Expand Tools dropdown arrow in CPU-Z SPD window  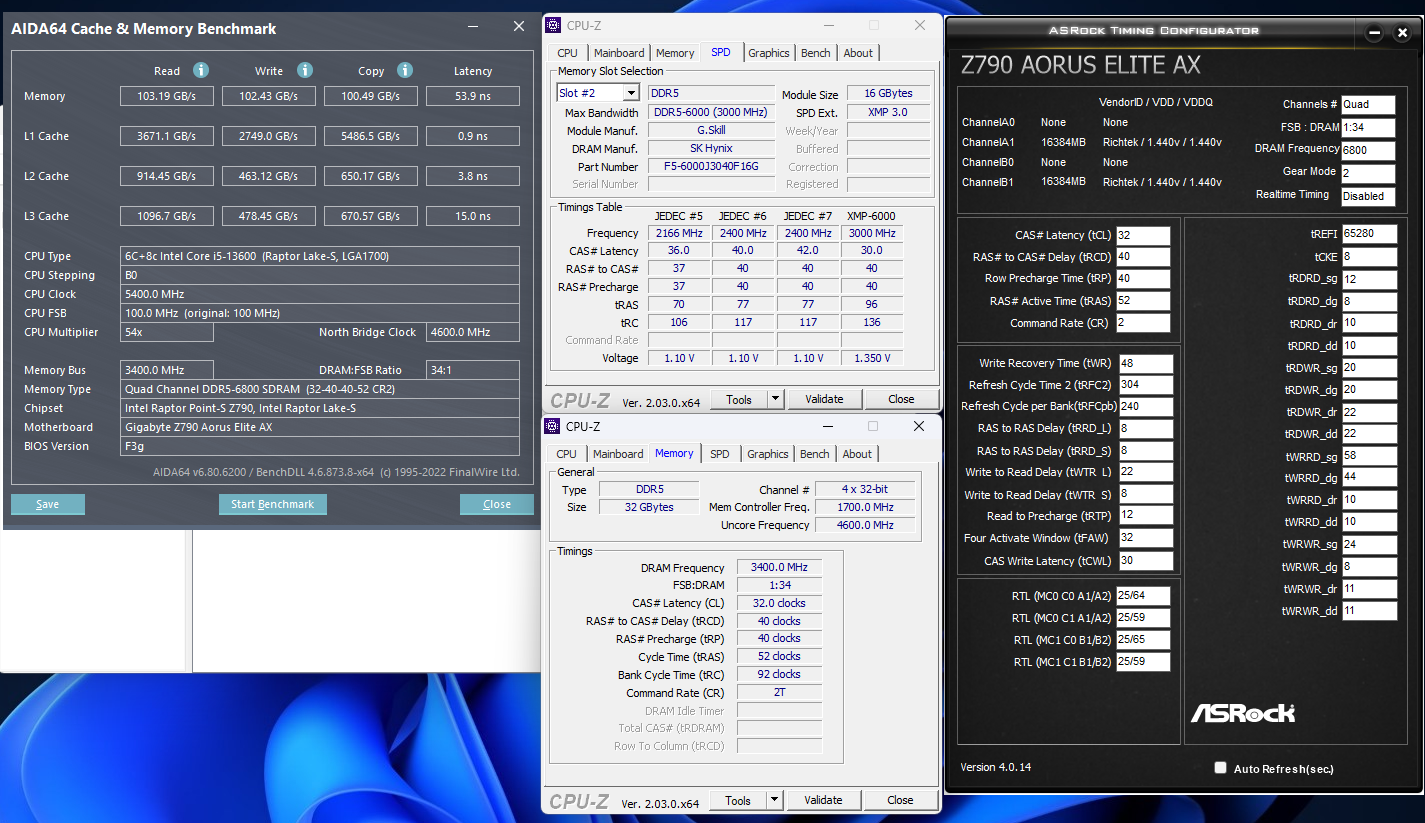click(x=775, y=399)
